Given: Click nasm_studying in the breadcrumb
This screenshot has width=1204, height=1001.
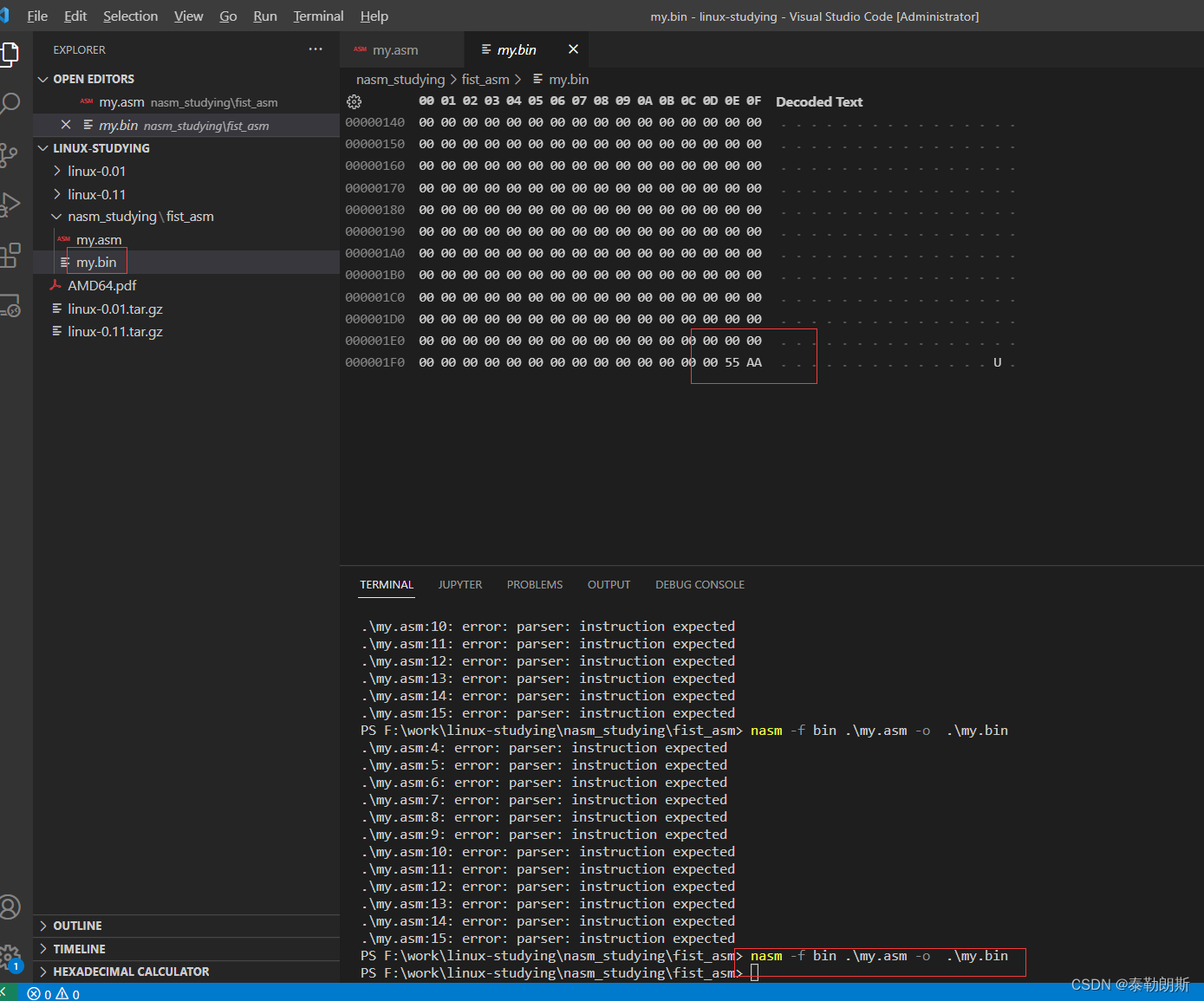Looking at the screenshot, I should pyautogui.click(x=400, y=79).
